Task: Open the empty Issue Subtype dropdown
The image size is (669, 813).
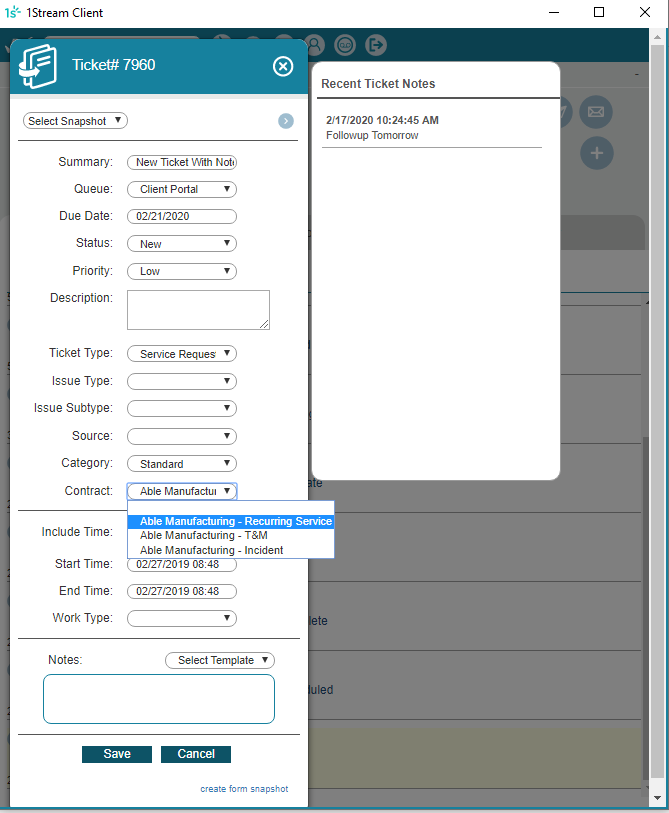Action: point(182,409)
